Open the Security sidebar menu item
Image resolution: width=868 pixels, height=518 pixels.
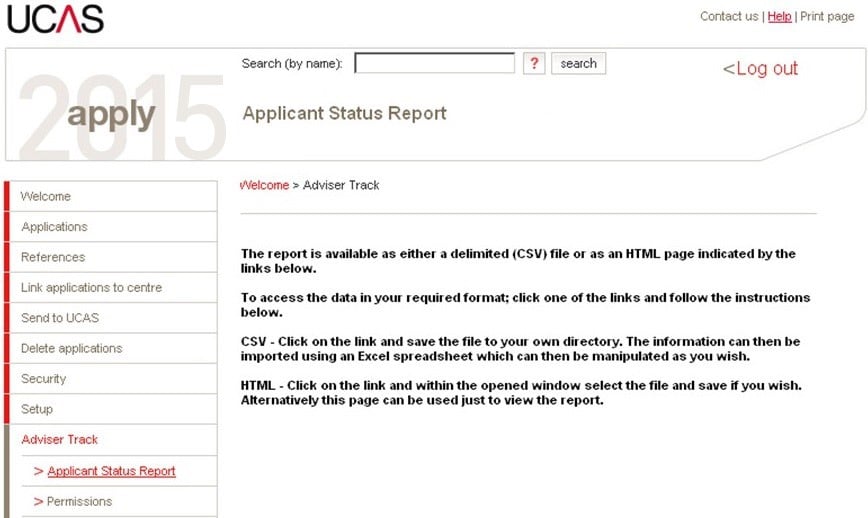click(x=113, y=379)
